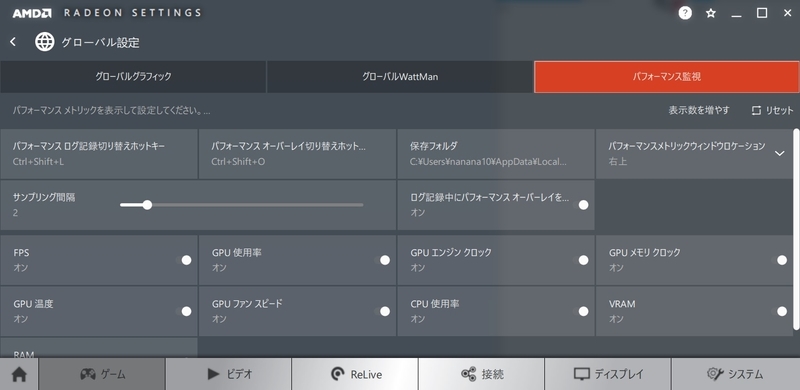Click the パフォーマンス ログ記録切り替えホットキー tile
Screen dimensions: 800x390
(x=99, y=154)
